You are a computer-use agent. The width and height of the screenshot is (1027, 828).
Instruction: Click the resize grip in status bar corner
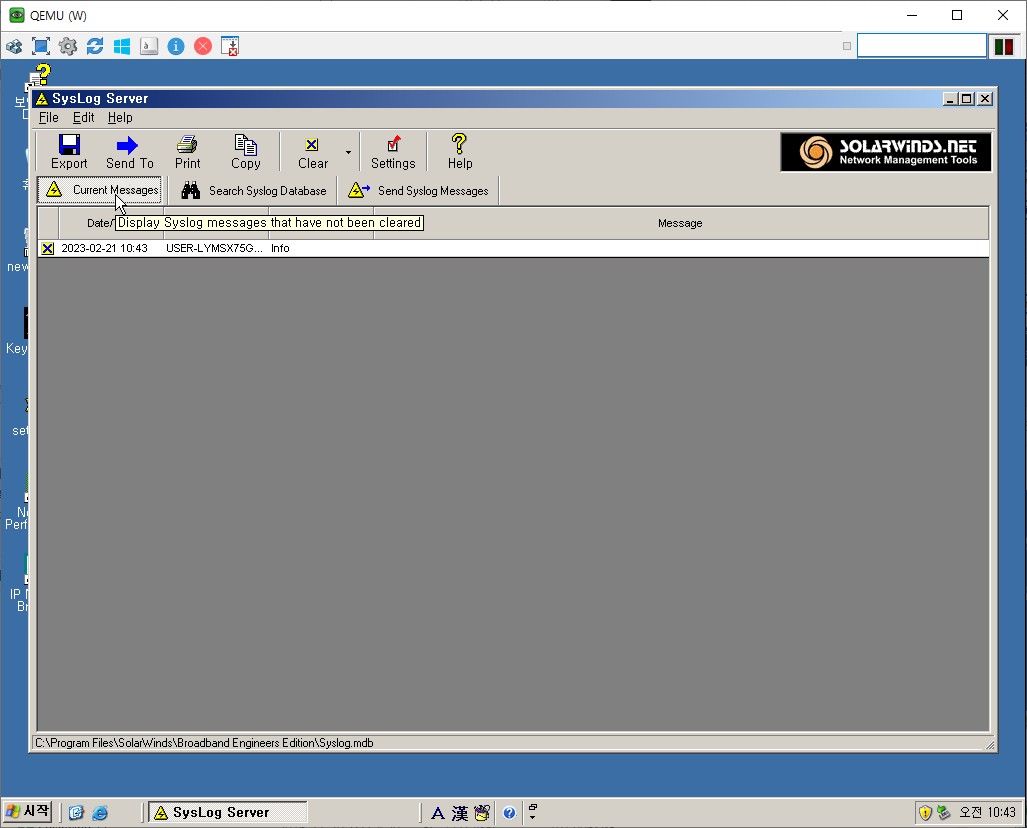click(x=990, y=744)
